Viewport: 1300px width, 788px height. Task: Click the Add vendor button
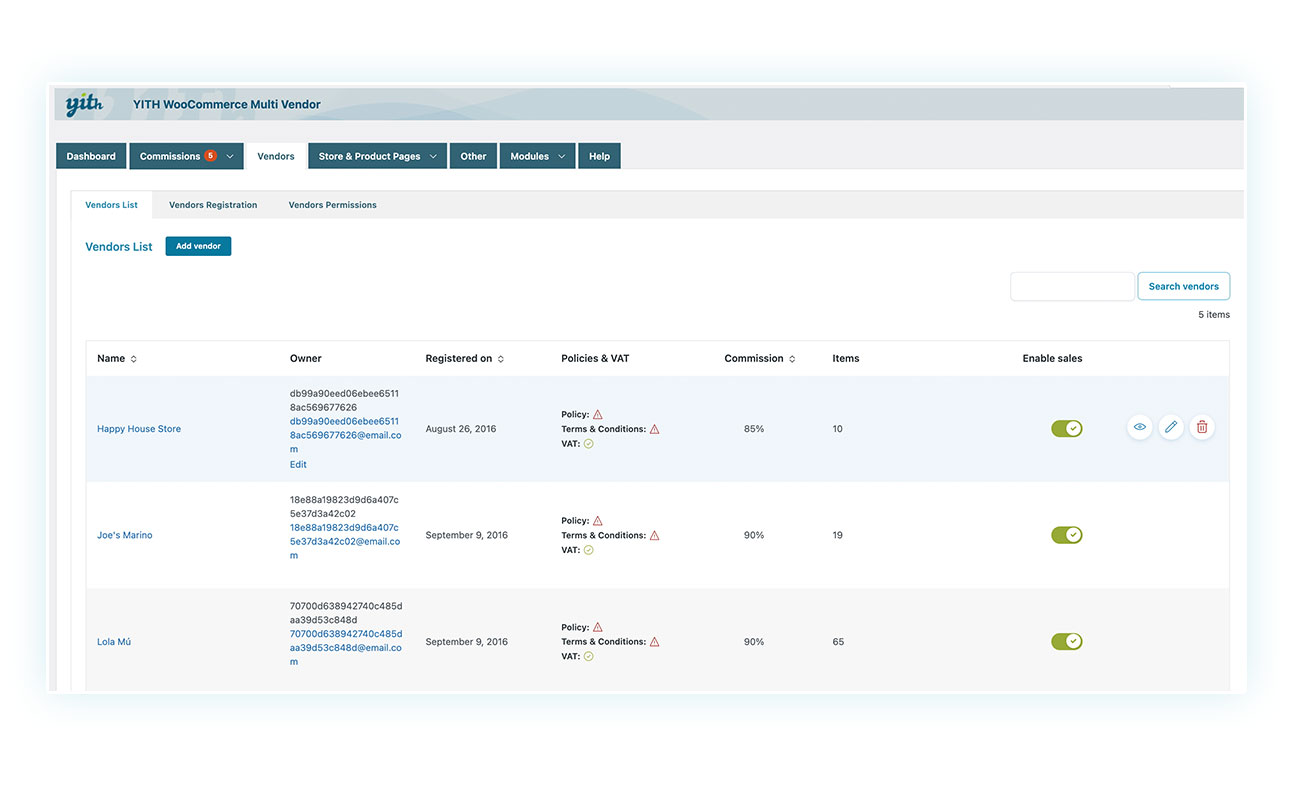[x=198, y=245]
